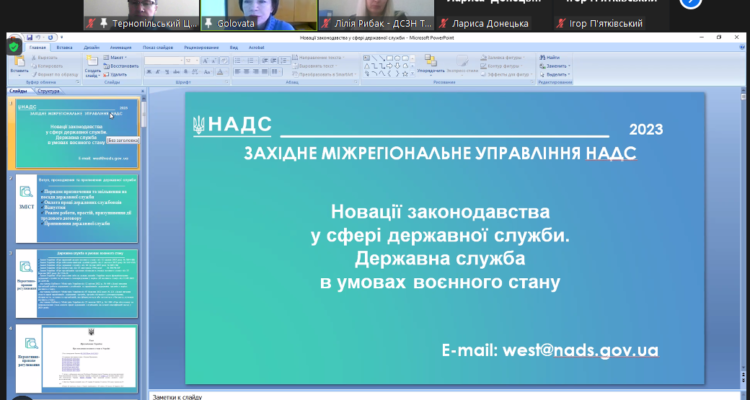Viewport: 750px width, 400px height.
Task: Toggle strikethrough text formatting
Action: point(176,72)
